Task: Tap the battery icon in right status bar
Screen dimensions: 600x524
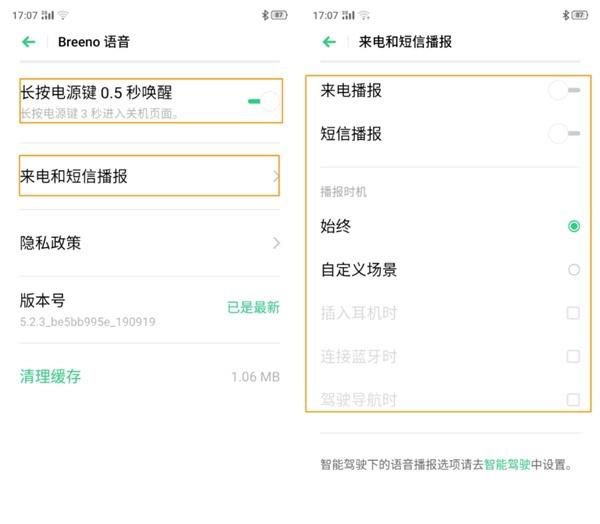Action: [x=579, y=15]
